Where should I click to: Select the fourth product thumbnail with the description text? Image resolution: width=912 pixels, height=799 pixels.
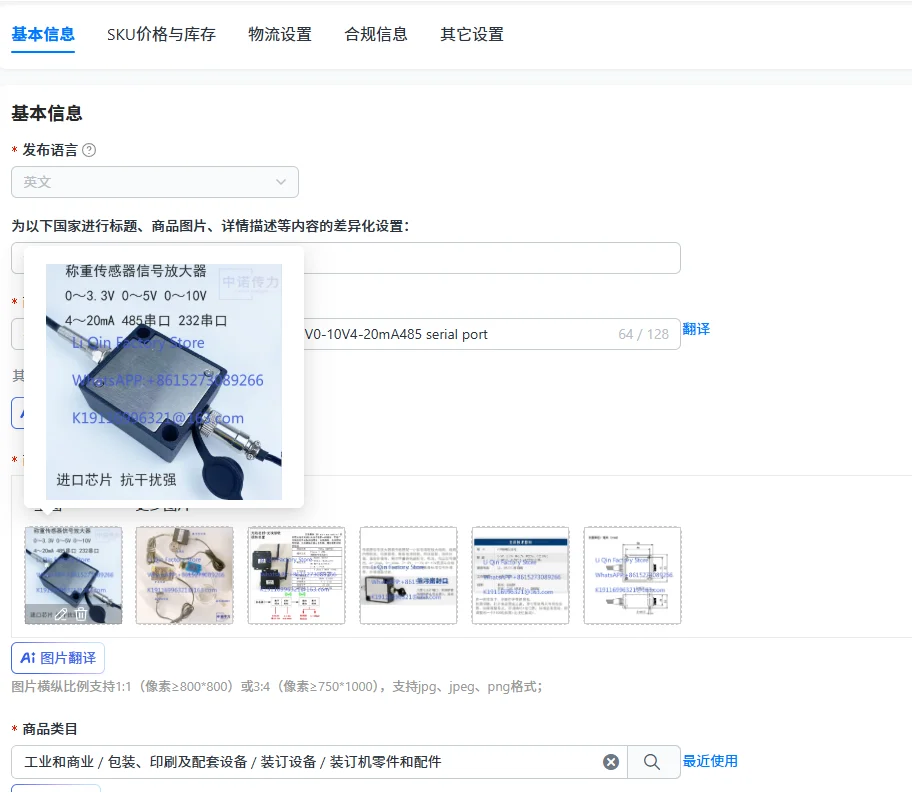(x=408, y=575)
